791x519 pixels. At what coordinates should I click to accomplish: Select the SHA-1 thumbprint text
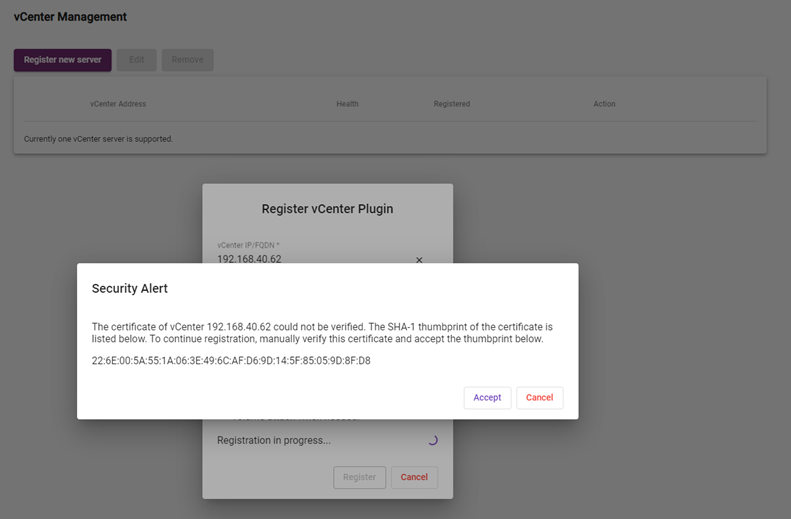[231, 361]
